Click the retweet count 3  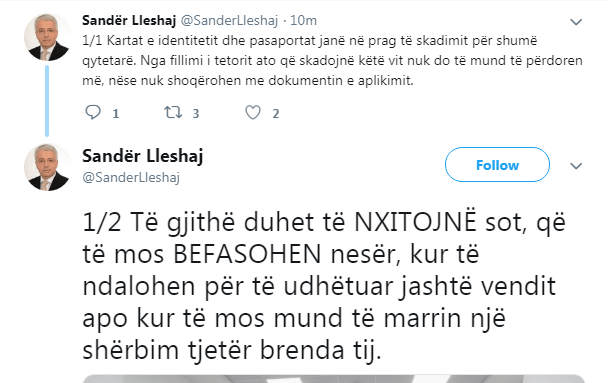click(196, 114)
